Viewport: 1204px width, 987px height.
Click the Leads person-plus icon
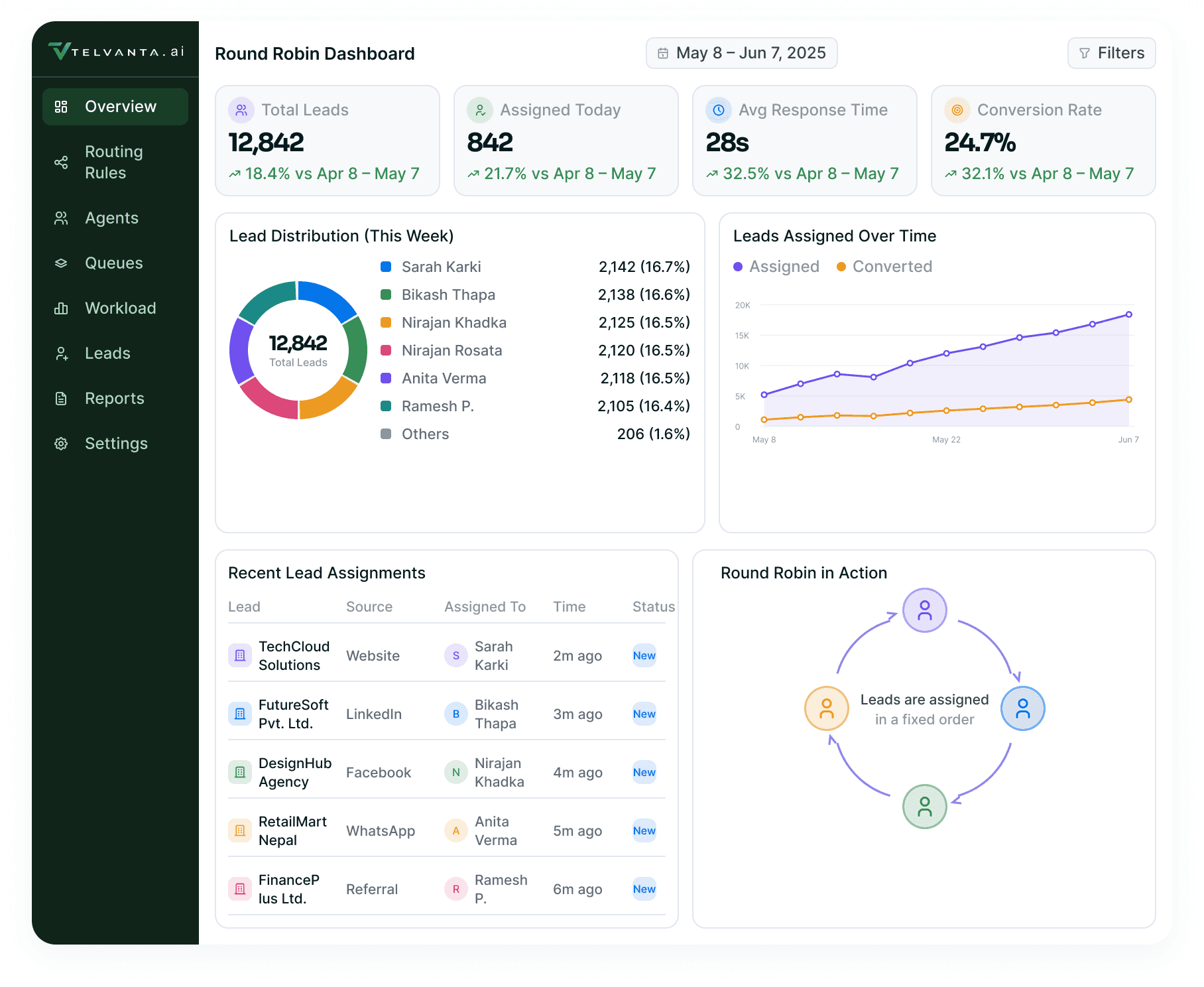pyautogui.click(x=61, y=354)
